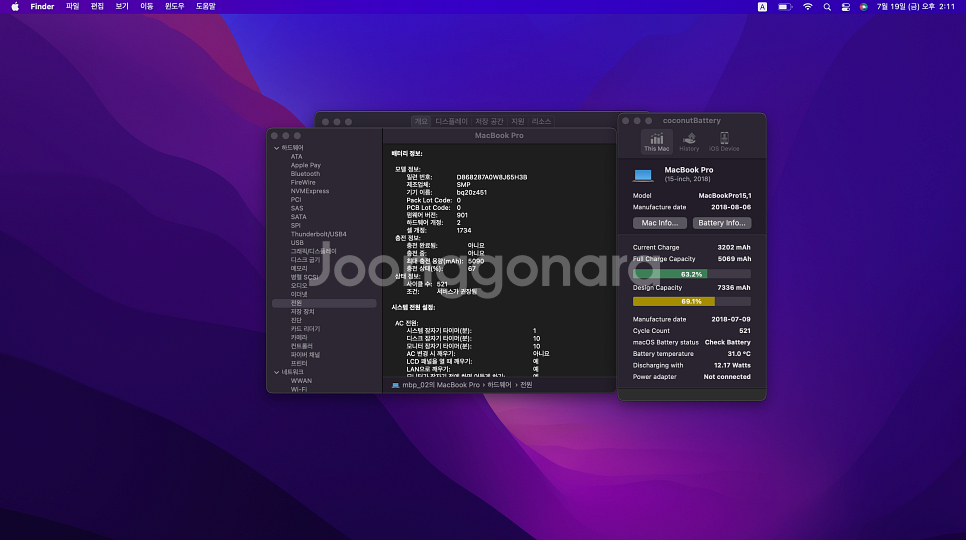Select the highlighted 전원 item in sidebar
The width and height of the screenshot is (966, 540).
tap(324, 303)
